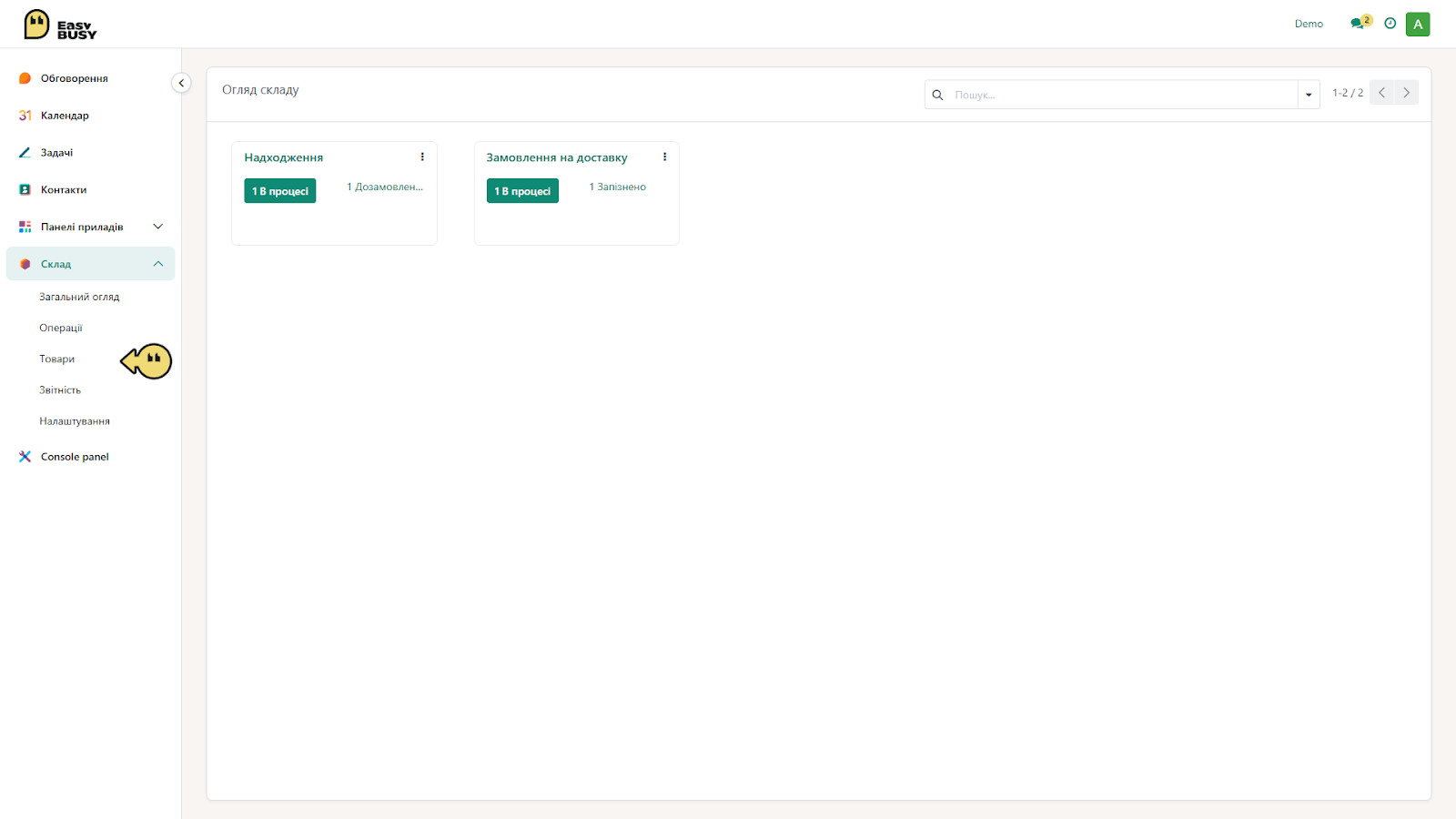Open Операції submenu item
The height and width of the screenshot is (819, 1456).
point(61,328)
